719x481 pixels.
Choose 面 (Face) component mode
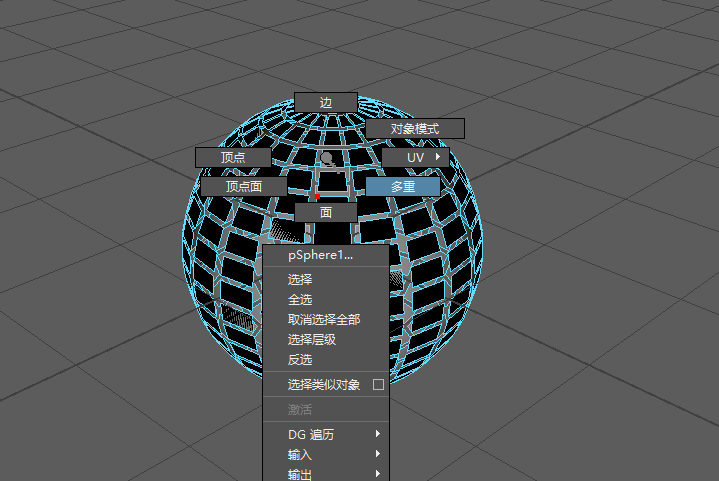(x=326, y=212)
